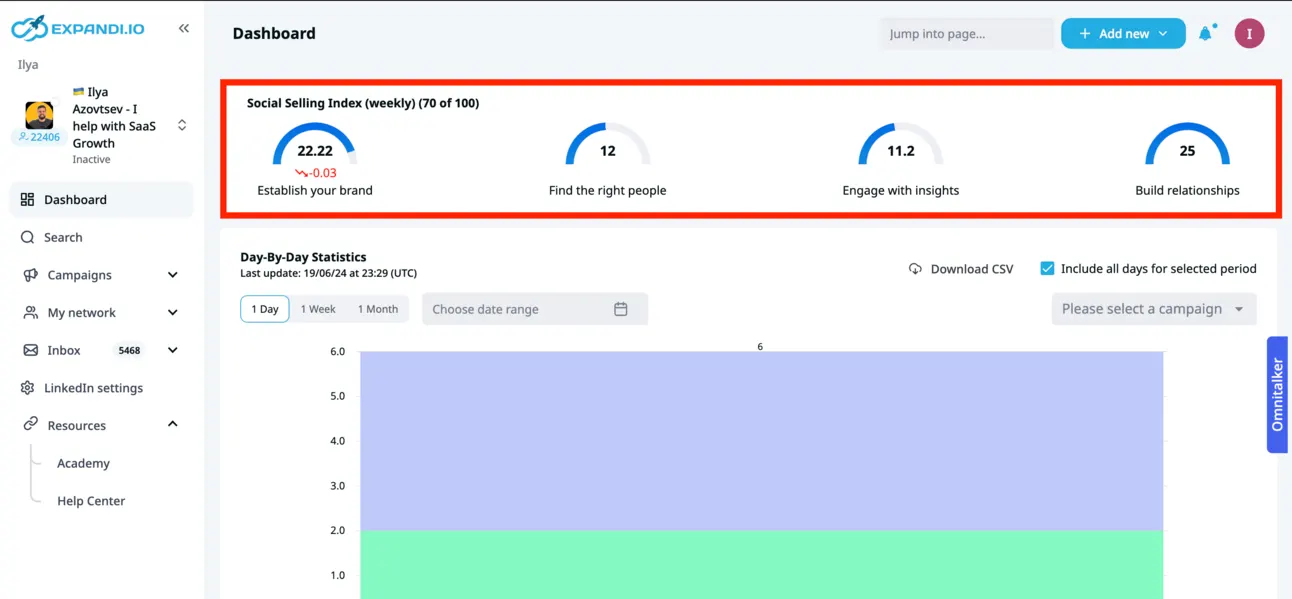Select the 1 Month tab
The width and height of the screenshot is (1292, 599).
pyautogui.click(x=378, y=309)
